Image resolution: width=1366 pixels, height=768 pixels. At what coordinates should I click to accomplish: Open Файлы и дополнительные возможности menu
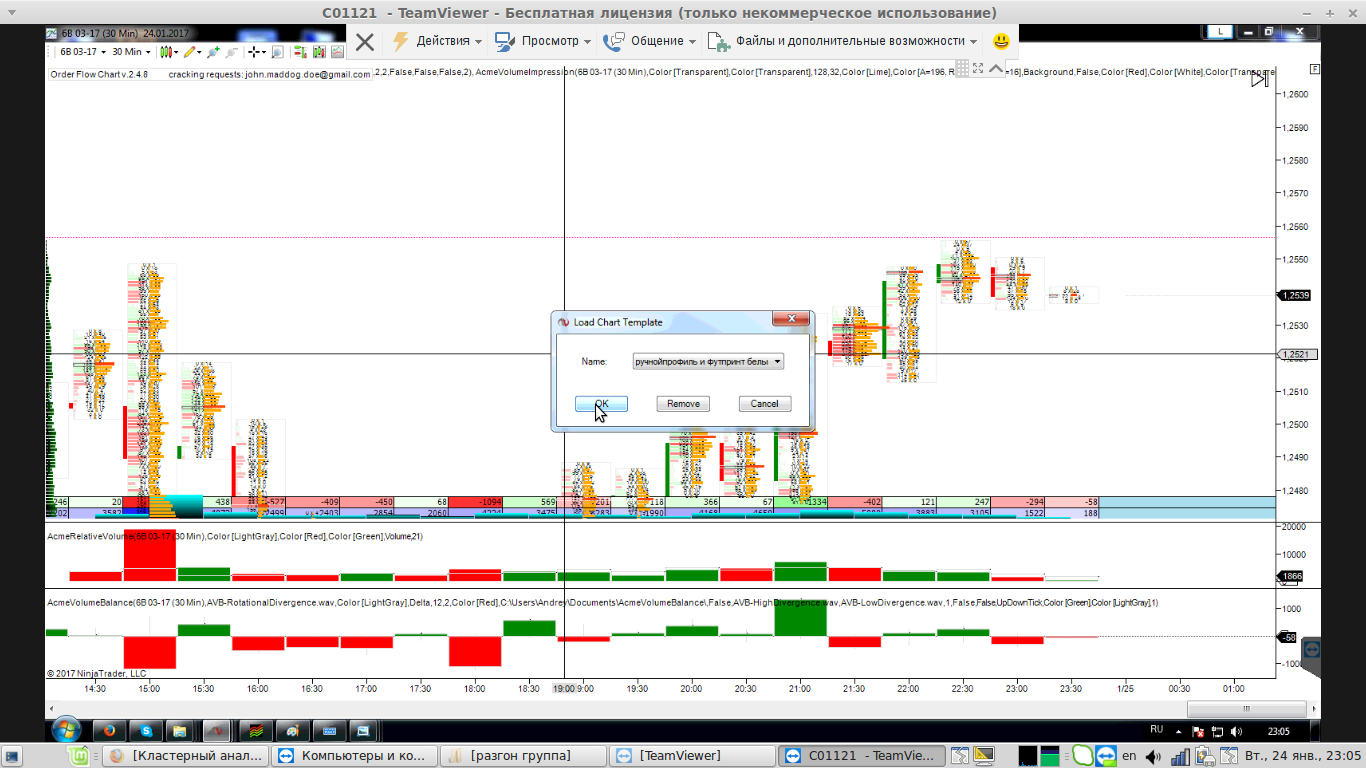[842, 41]
